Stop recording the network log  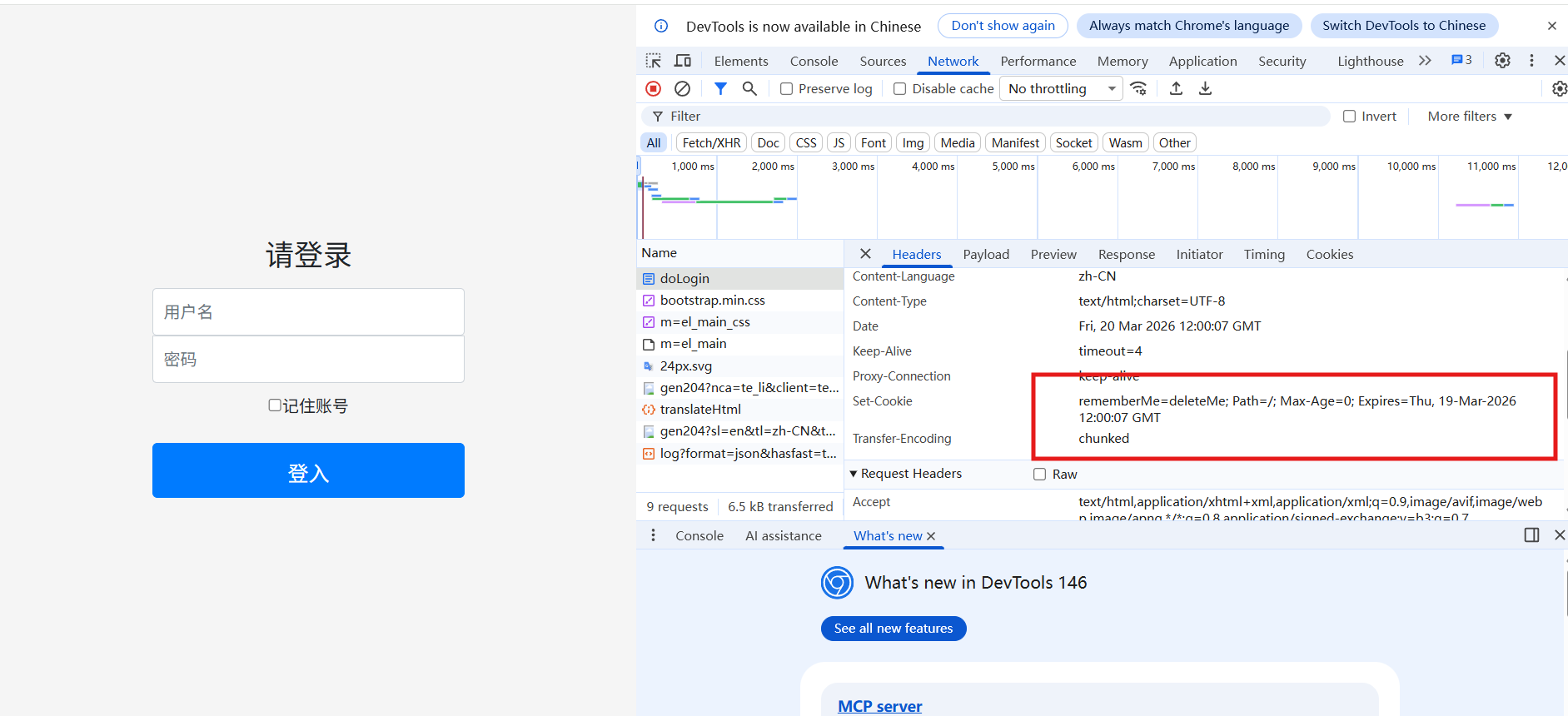click(x=654, y=88)
